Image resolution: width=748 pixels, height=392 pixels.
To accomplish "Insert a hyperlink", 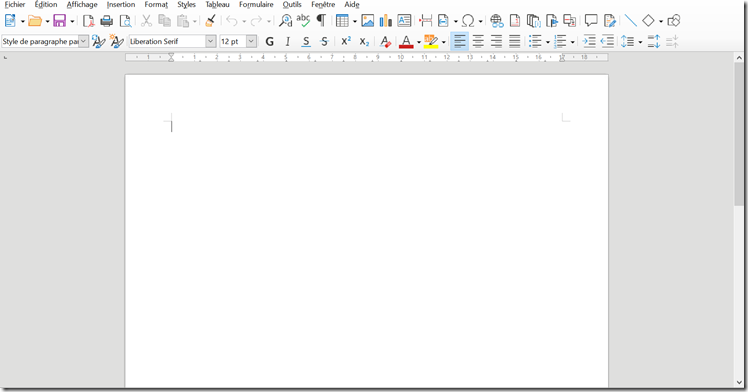I will click(497, 21).
